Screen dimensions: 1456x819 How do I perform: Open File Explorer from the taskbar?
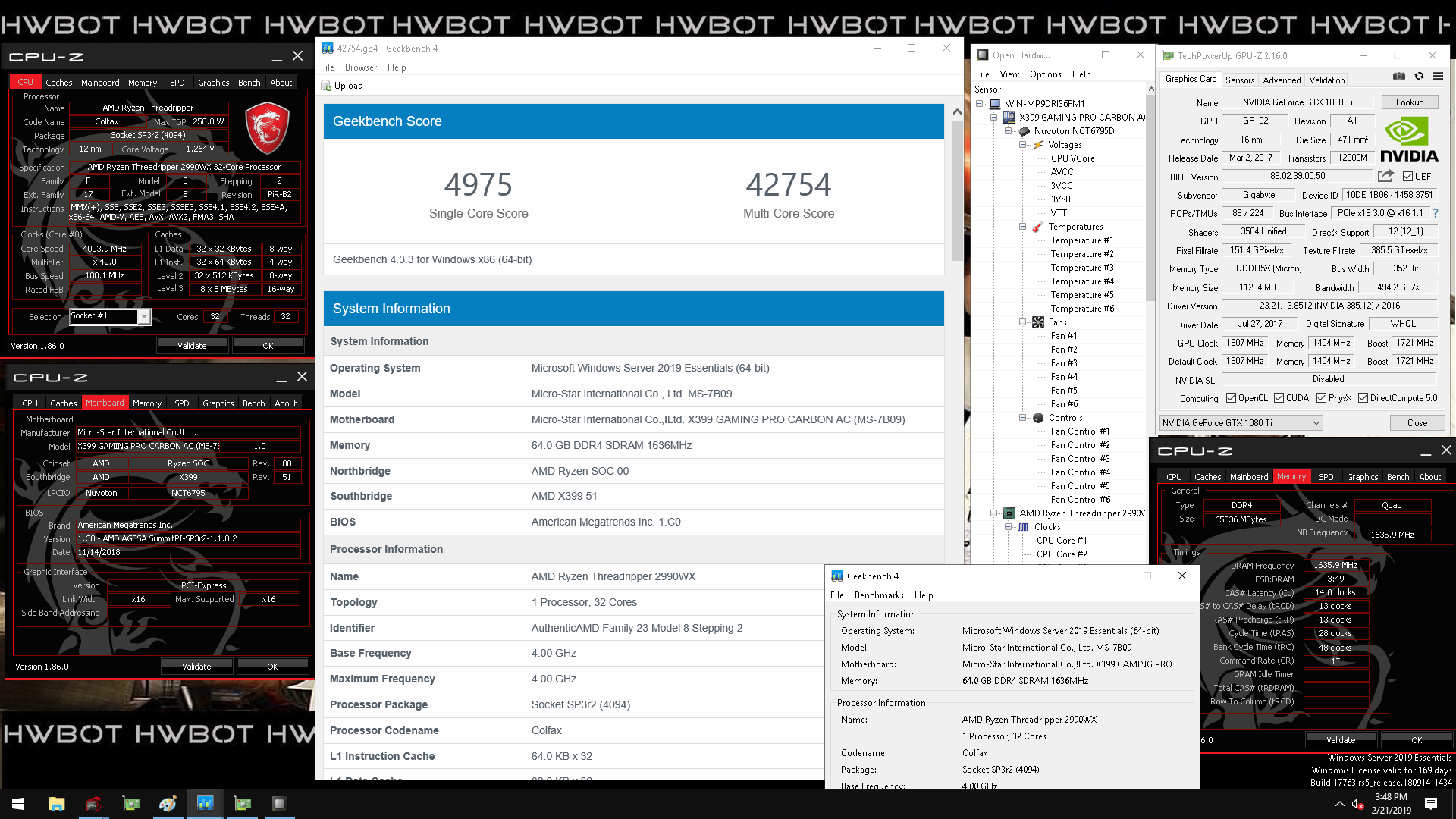point(56,804)
